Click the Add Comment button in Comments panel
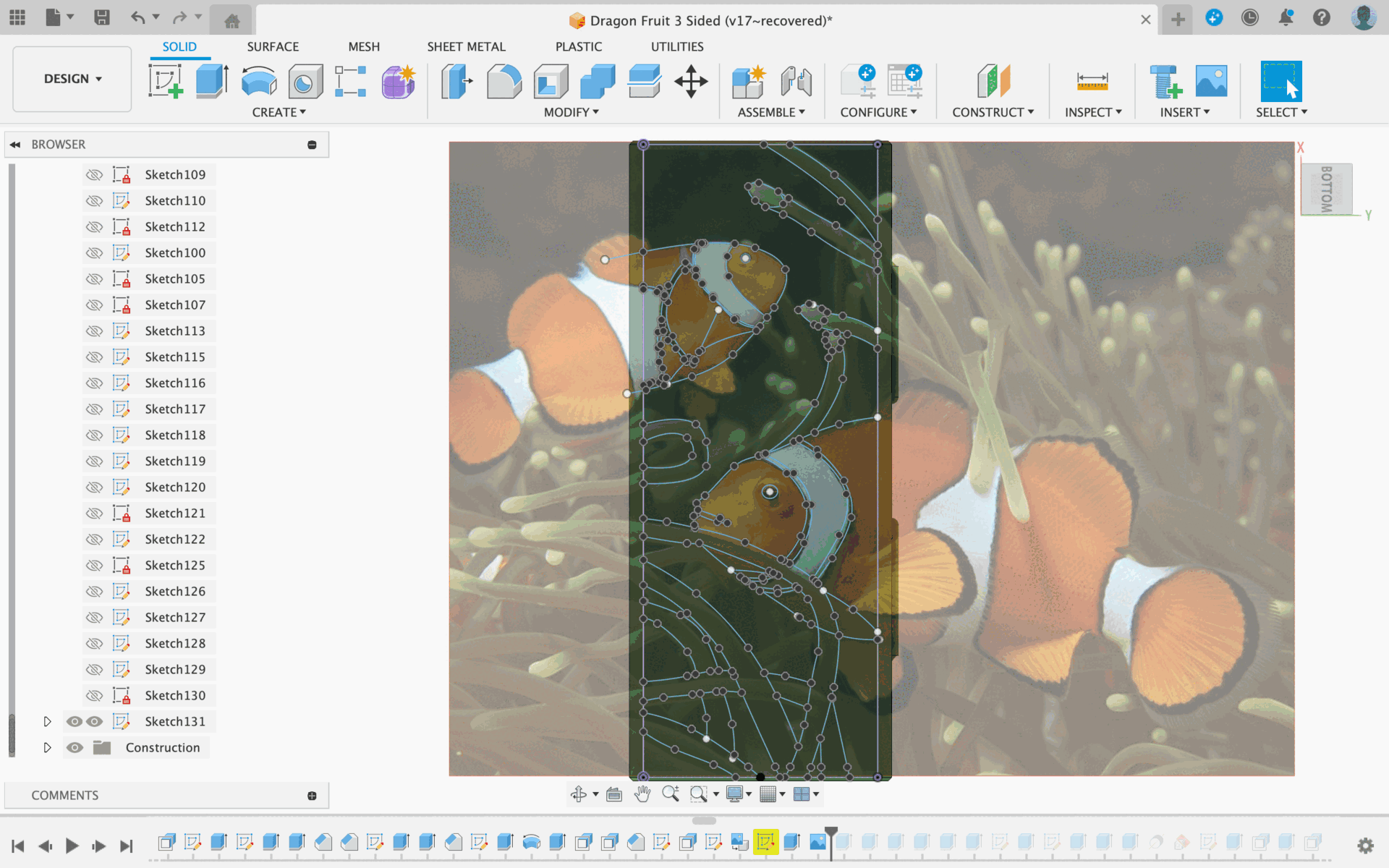 pos(312,795)
